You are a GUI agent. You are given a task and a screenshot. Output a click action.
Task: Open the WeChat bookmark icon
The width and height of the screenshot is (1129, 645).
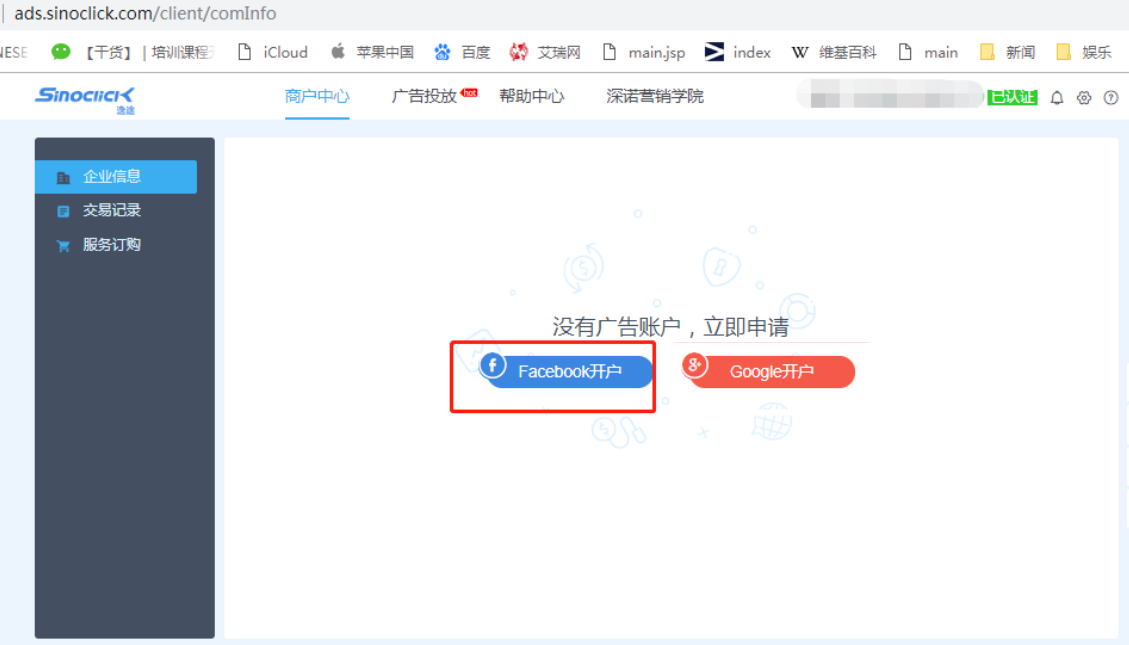point(61,51)
